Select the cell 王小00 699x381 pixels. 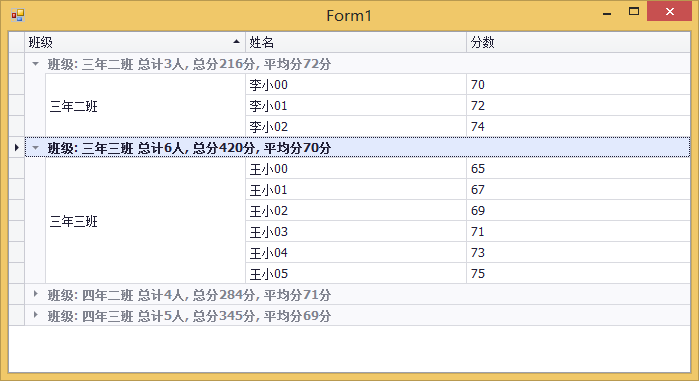[x=356, y=169]
